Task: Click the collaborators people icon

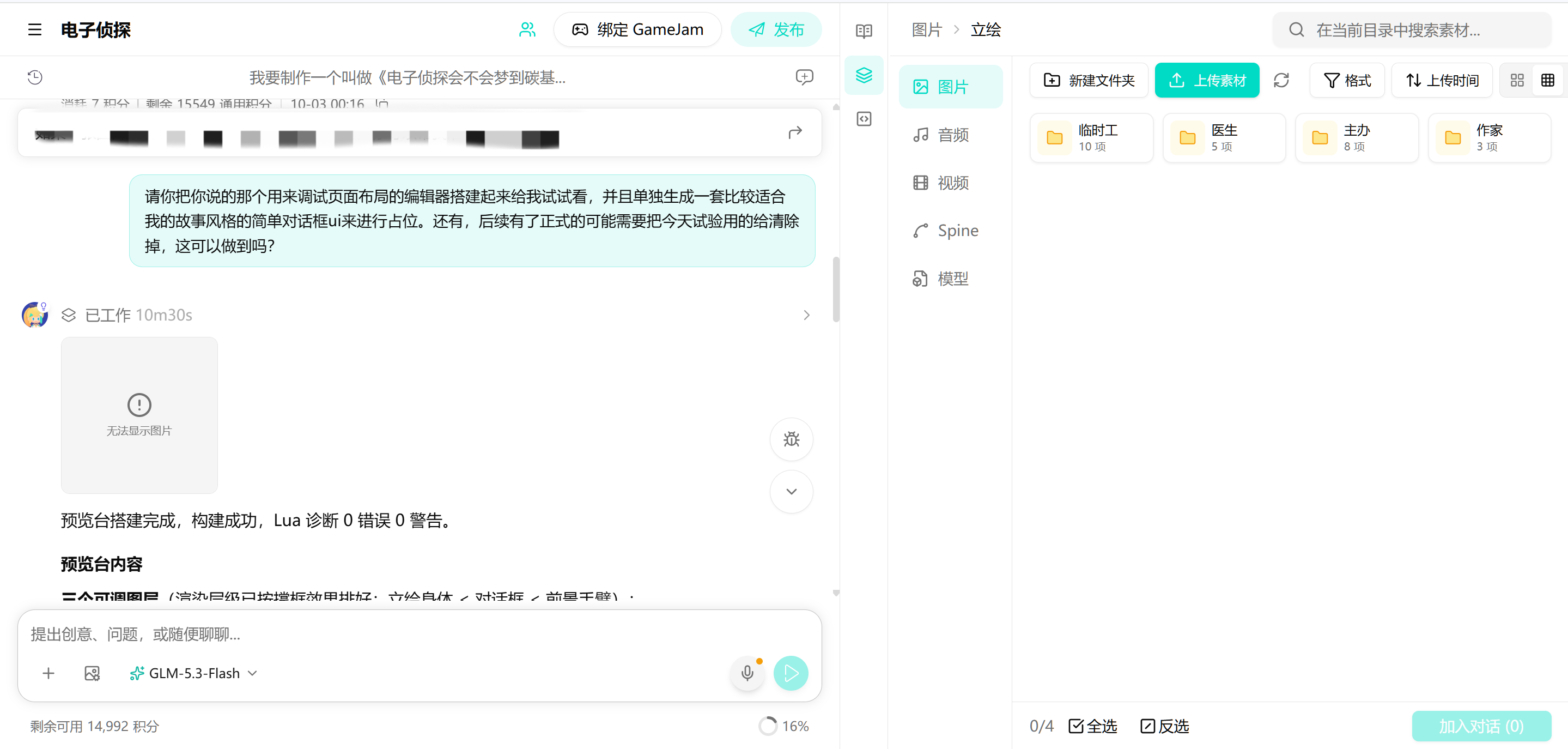Action: (527, 29)
